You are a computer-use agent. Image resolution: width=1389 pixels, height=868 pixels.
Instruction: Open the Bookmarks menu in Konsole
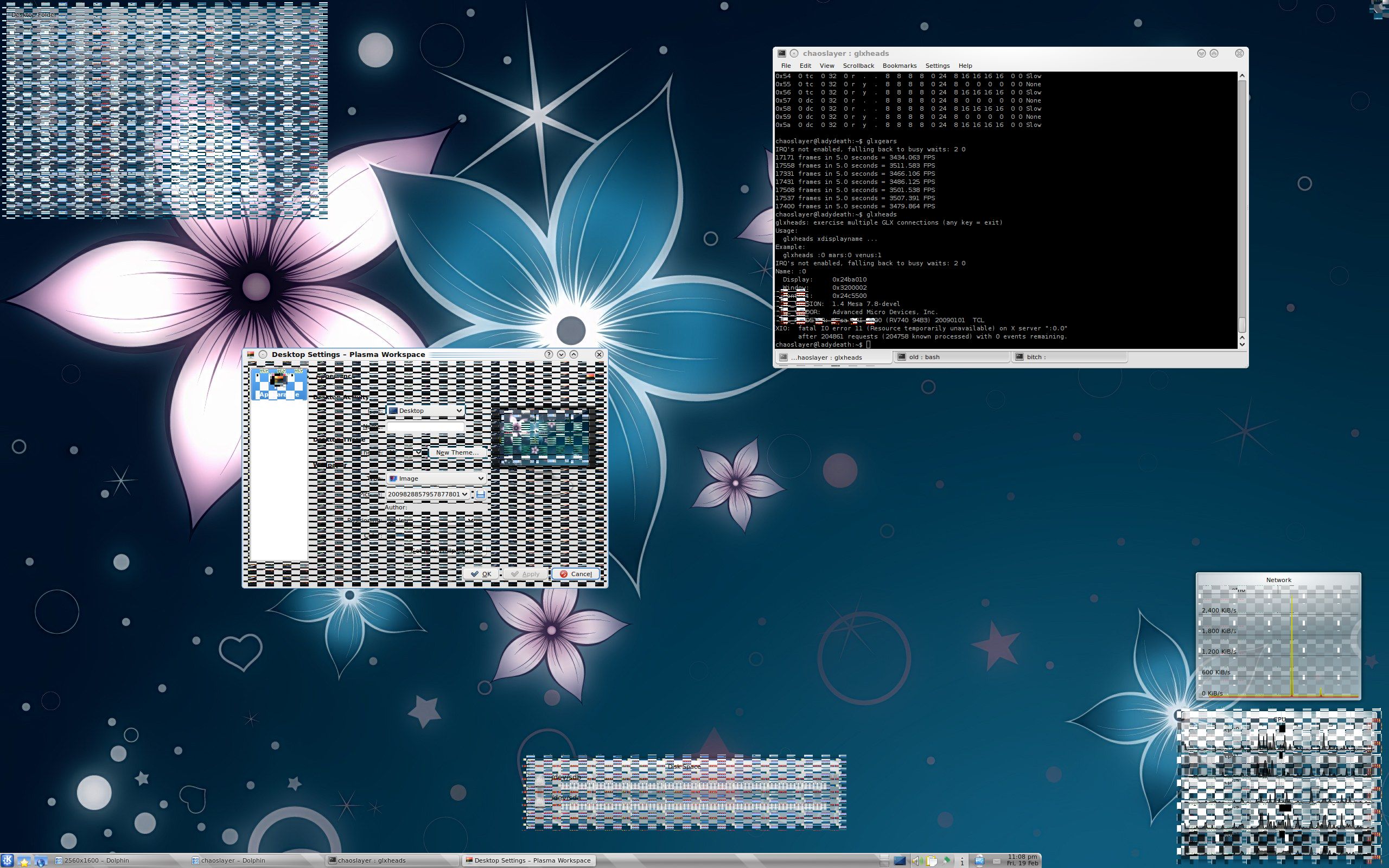[900, 66]
